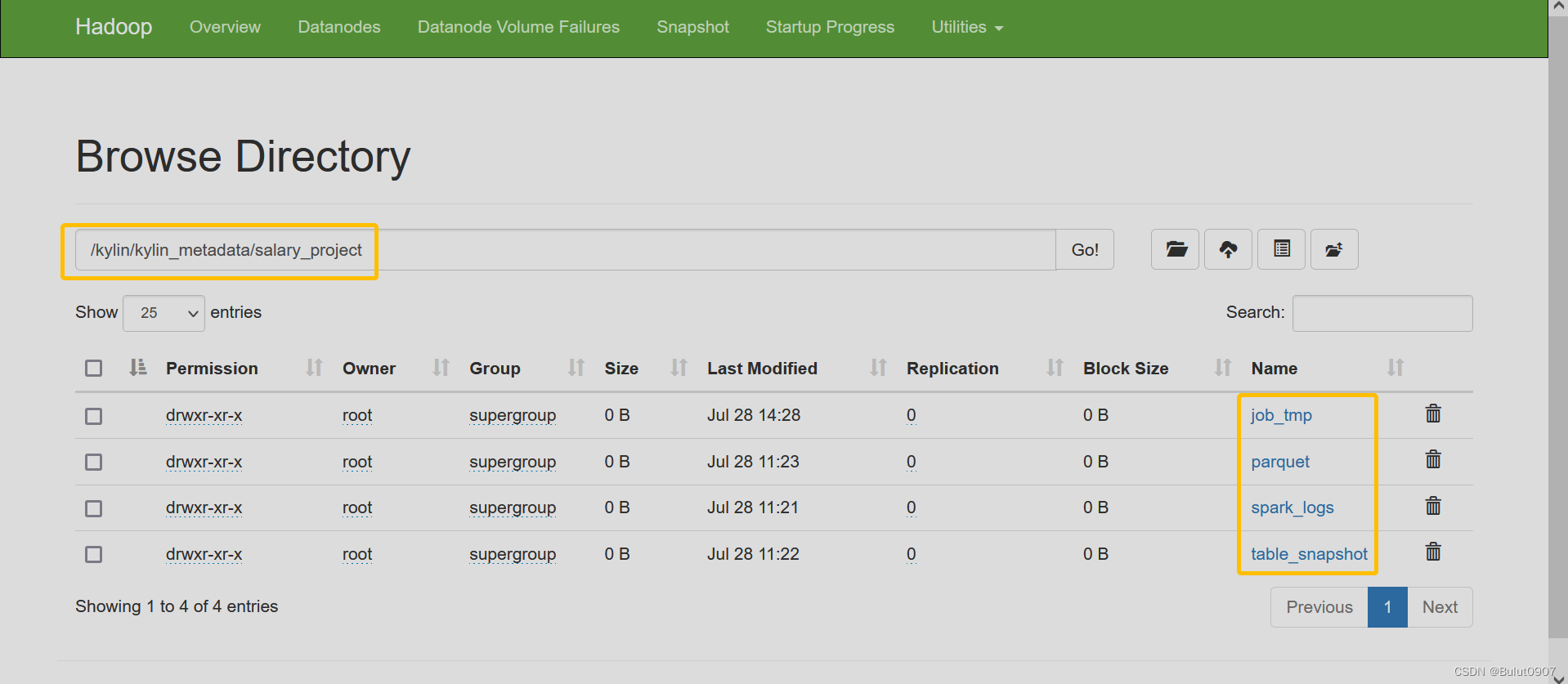Click the vertical page scrollbar

pyautogui.click(x=1558, y=327)
